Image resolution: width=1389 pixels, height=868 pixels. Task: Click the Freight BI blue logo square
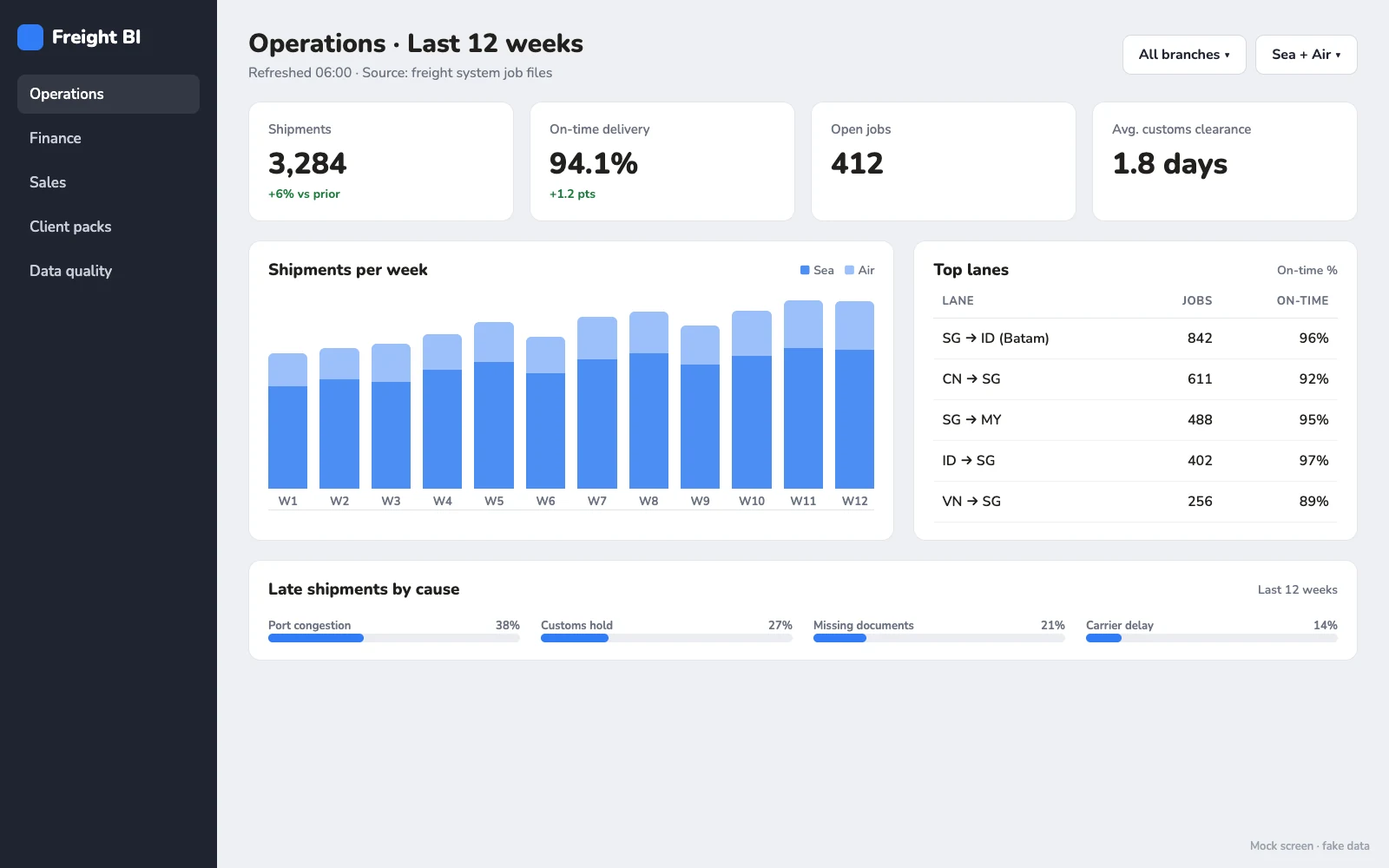coord(30,37)
